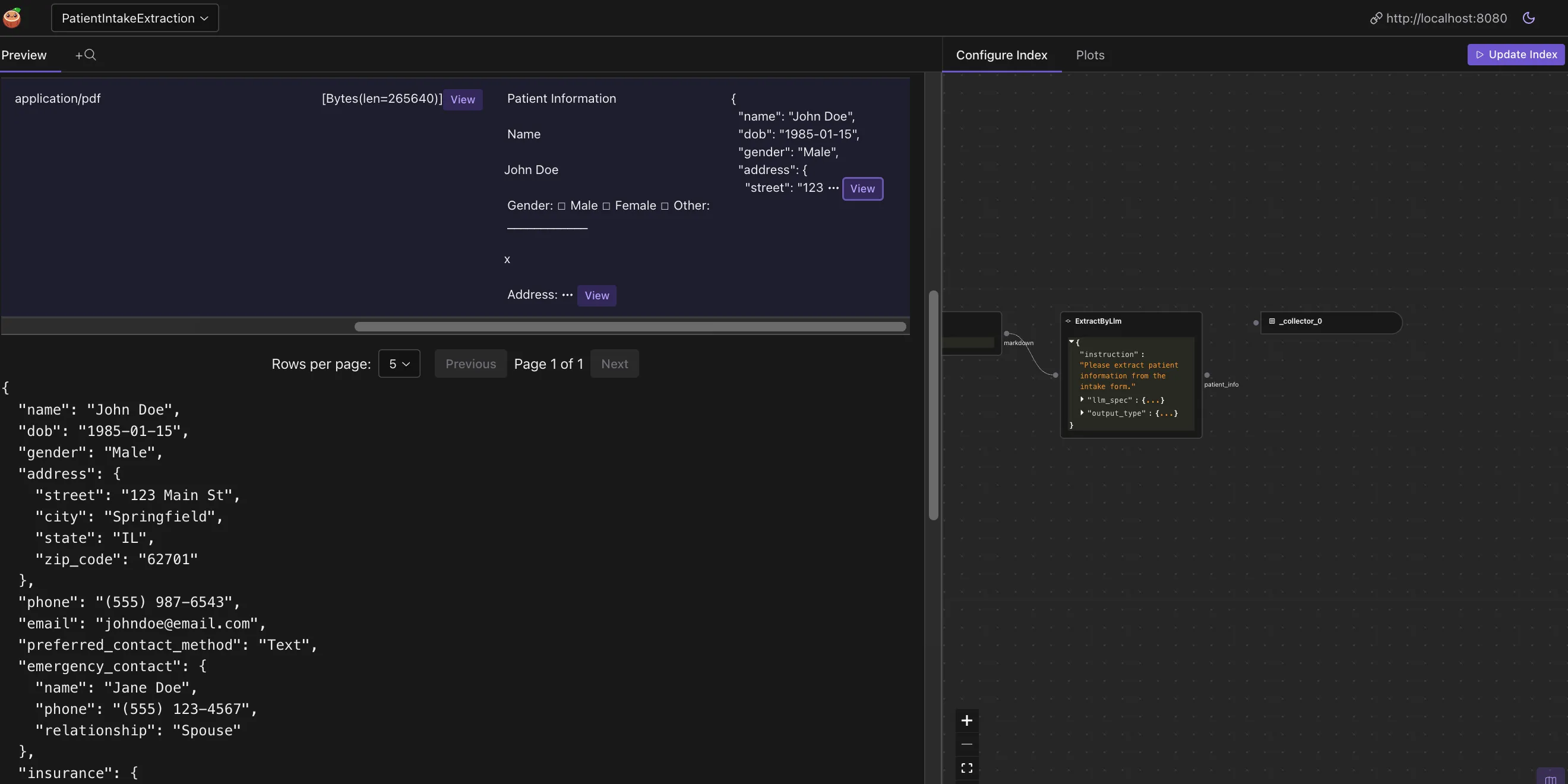The width and height of the screenshot is (1568, 784).
Task: Click the link icon beside http://localhost:8080
Action: click(1376, 18)
